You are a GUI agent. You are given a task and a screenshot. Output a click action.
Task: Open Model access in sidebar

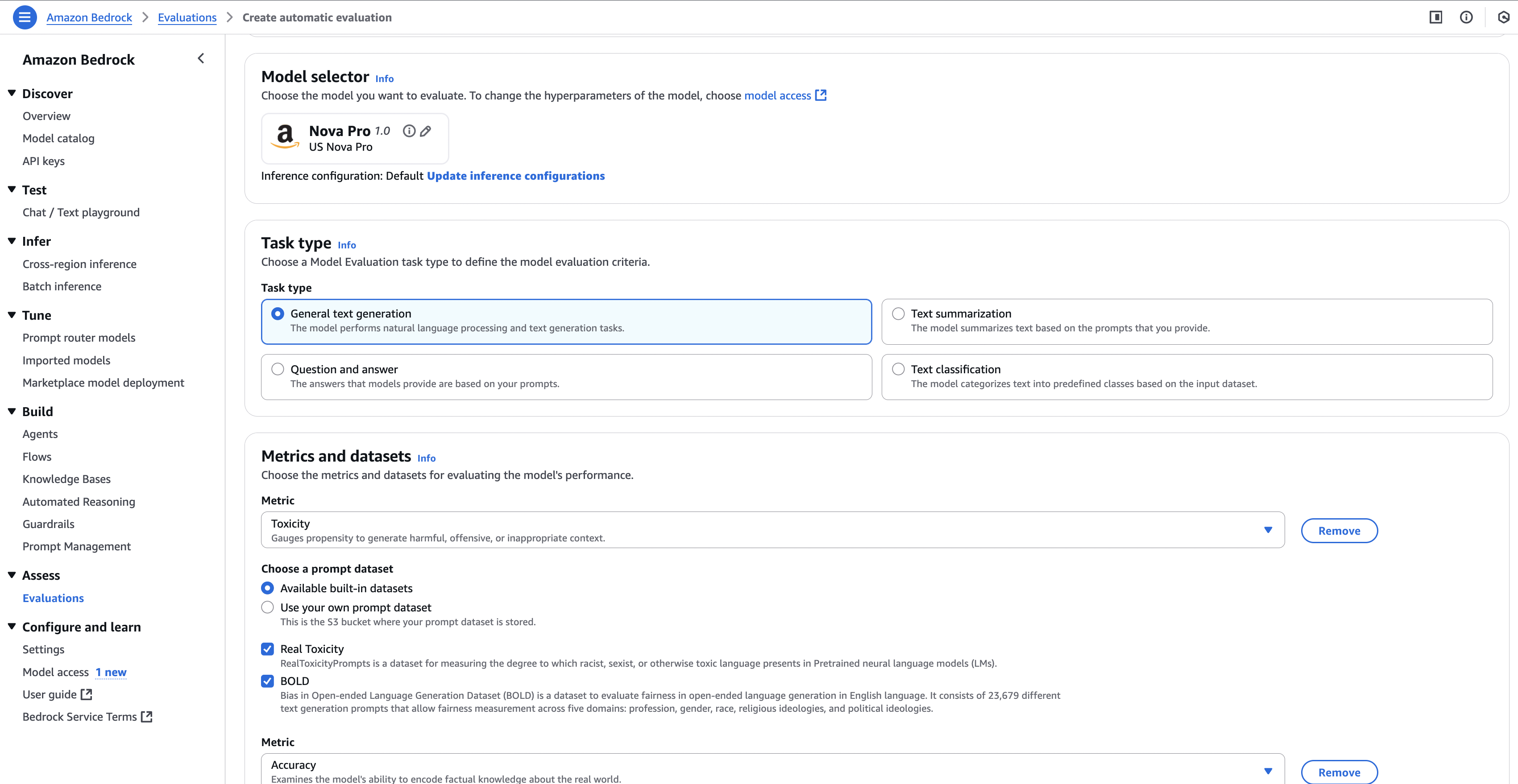[x=55, y=672]
